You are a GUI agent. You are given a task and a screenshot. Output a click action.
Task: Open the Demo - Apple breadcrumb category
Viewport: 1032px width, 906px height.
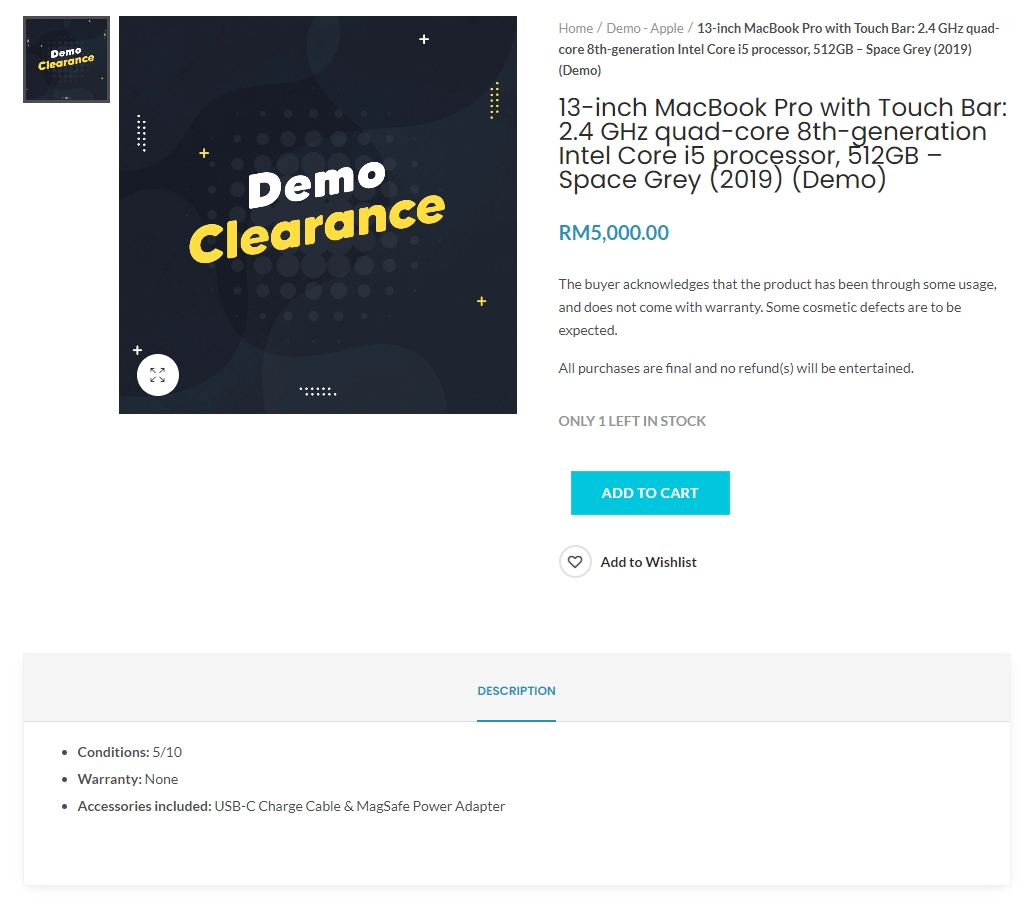[644, 28]
